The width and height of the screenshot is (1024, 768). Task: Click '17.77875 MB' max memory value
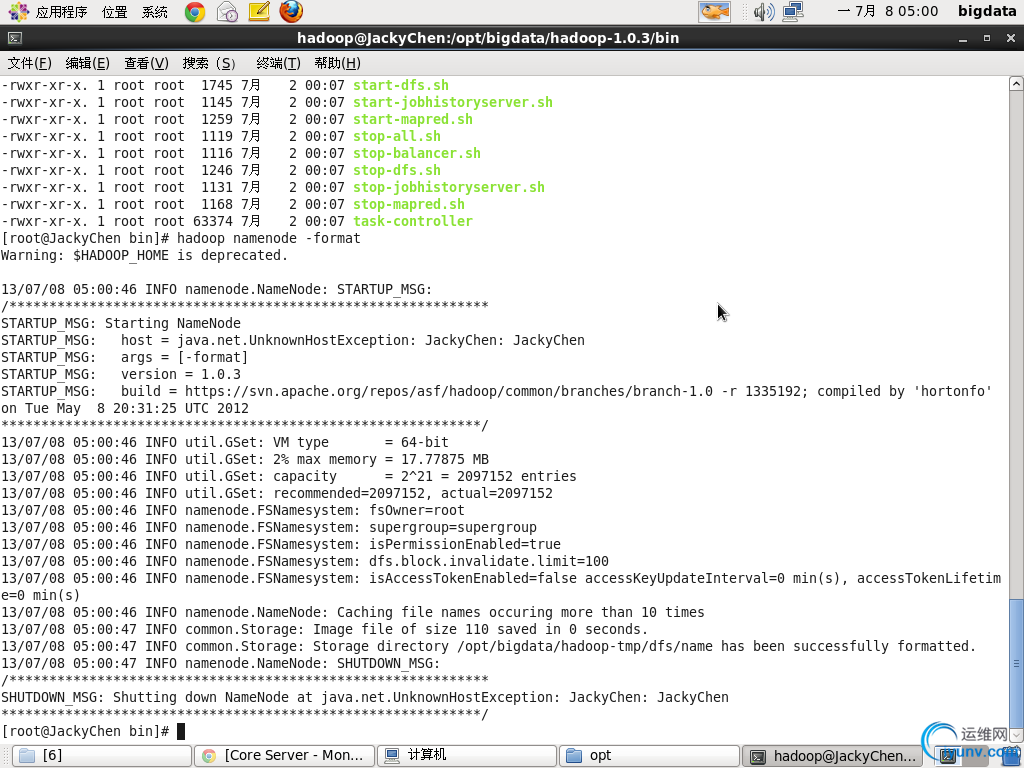(445, 459)
